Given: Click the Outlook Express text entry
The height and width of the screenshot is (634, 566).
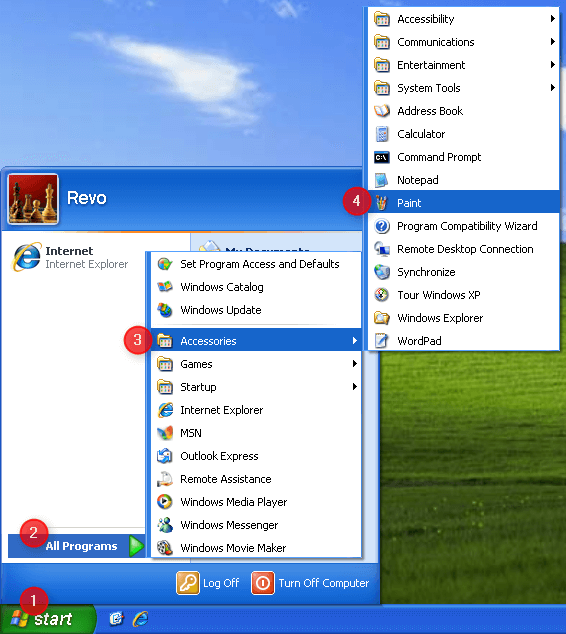Looking at the screenshot, I should point(219,456).
